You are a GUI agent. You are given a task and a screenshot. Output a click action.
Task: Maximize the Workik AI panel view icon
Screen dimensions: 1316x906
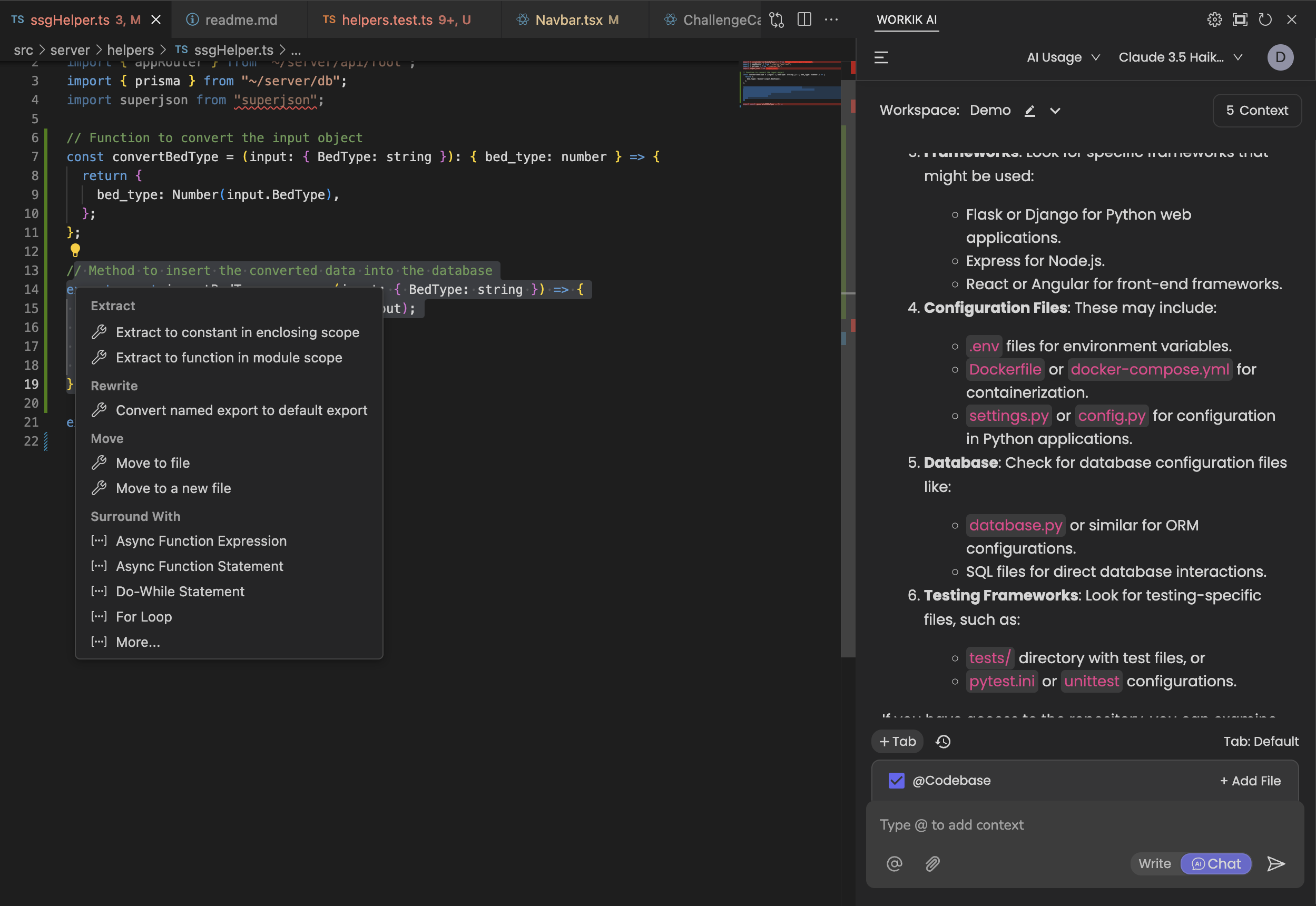[x=1240, y=20]
